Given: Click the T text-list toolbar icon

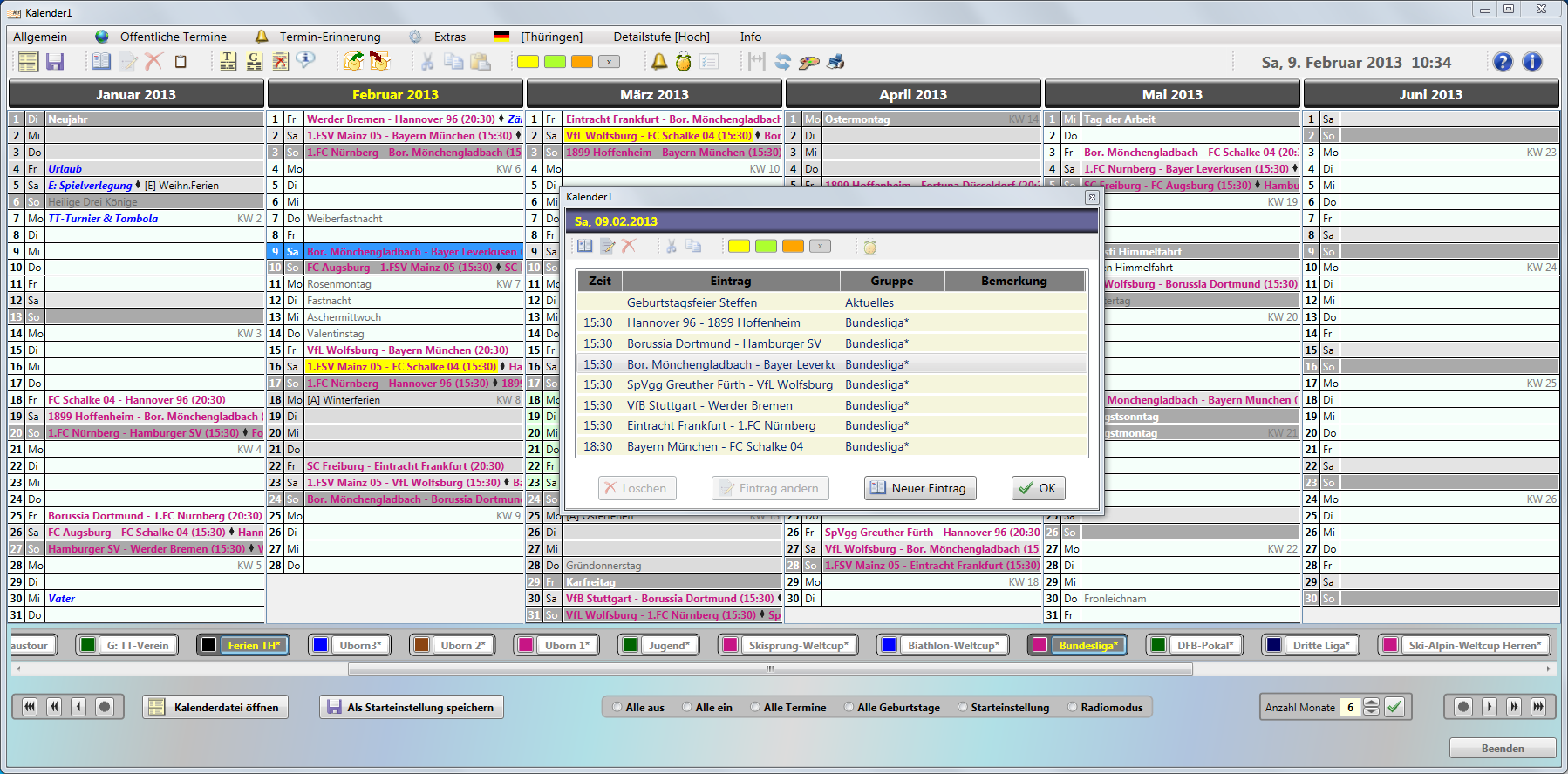Looking at the screenshot, I should 228,62.
